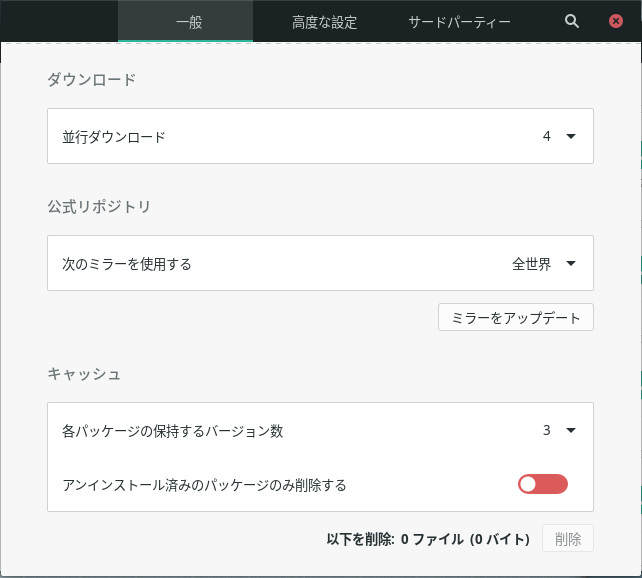The image size is (642, 578).
Task: Switch to the 一般 tab
Action: 189,21
